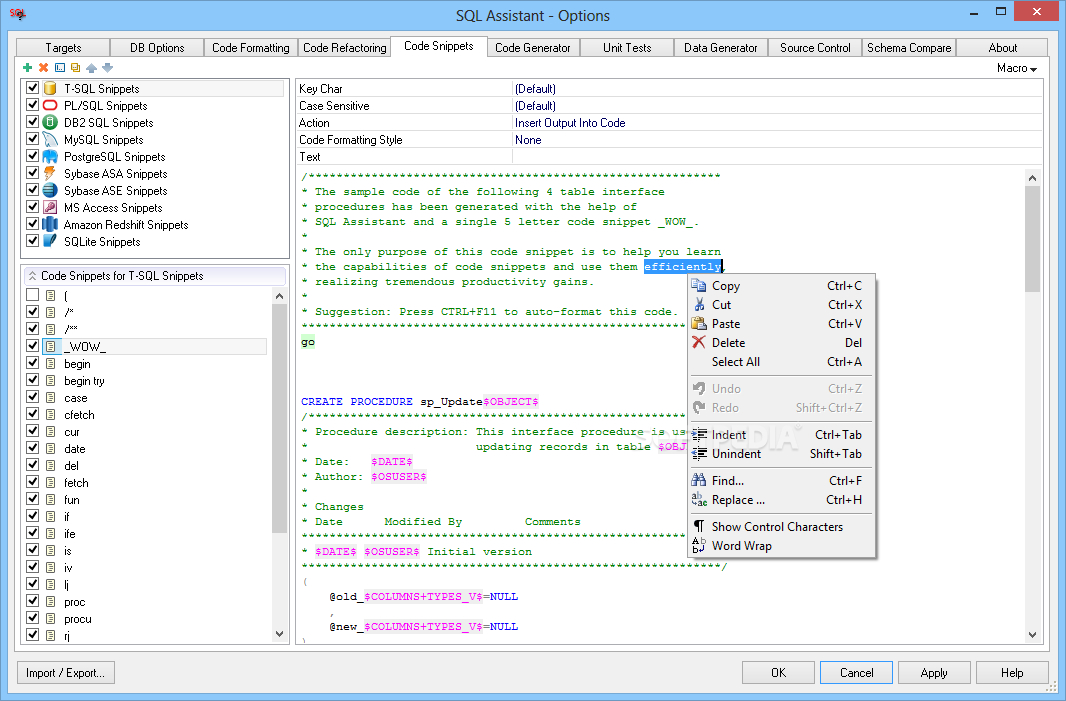Open the Key Char (Default) value dropdown
This screenshot has height=701, width=1066.
[777, 88]
